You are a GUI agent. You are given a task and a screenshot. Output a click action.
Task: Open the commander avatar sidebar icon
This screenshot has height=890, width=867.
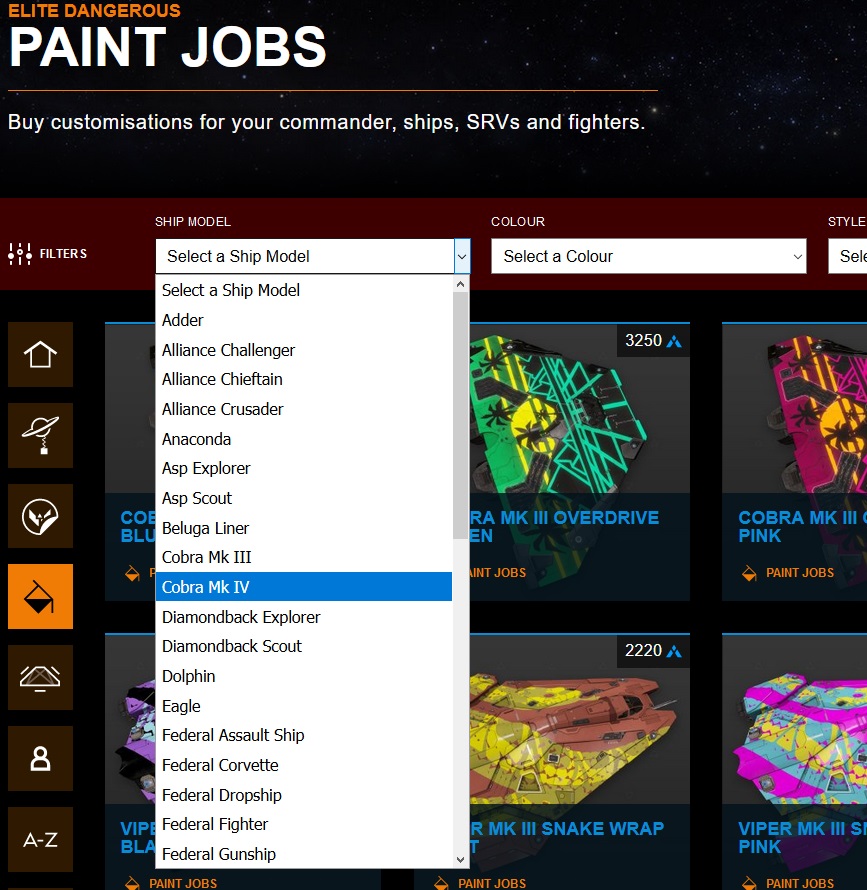pyautogui.click(x=40, y=758)
